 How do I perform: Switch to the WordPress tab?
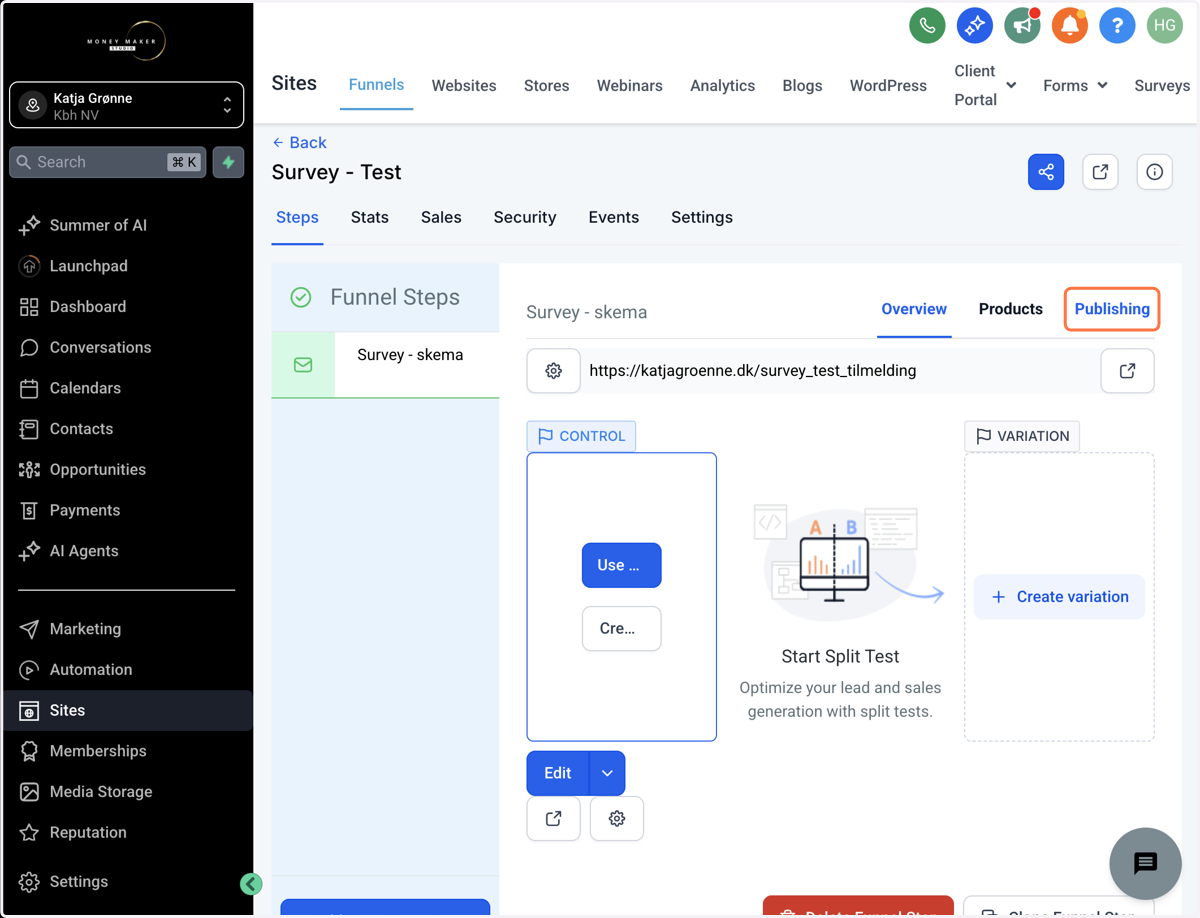coord(888,86)
